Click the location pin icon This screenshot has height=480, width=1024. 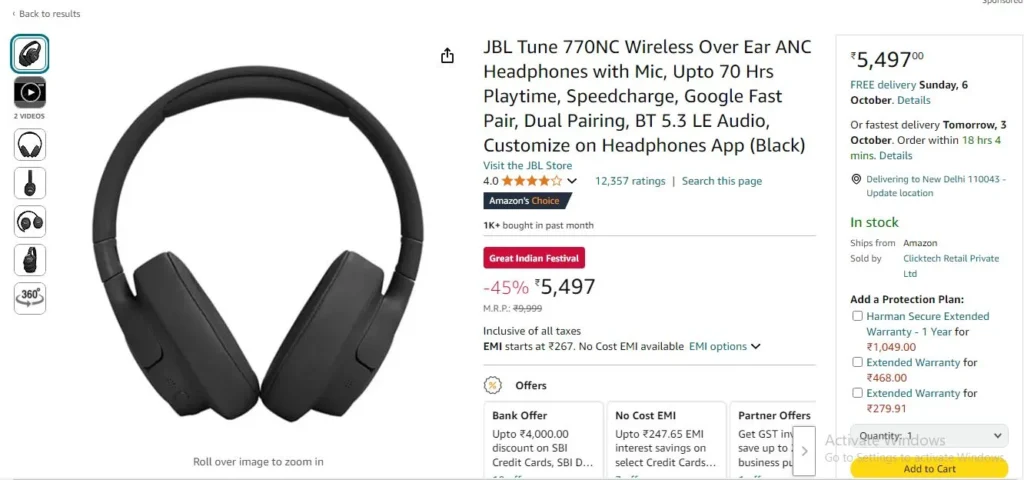click(x=856, y=179)
